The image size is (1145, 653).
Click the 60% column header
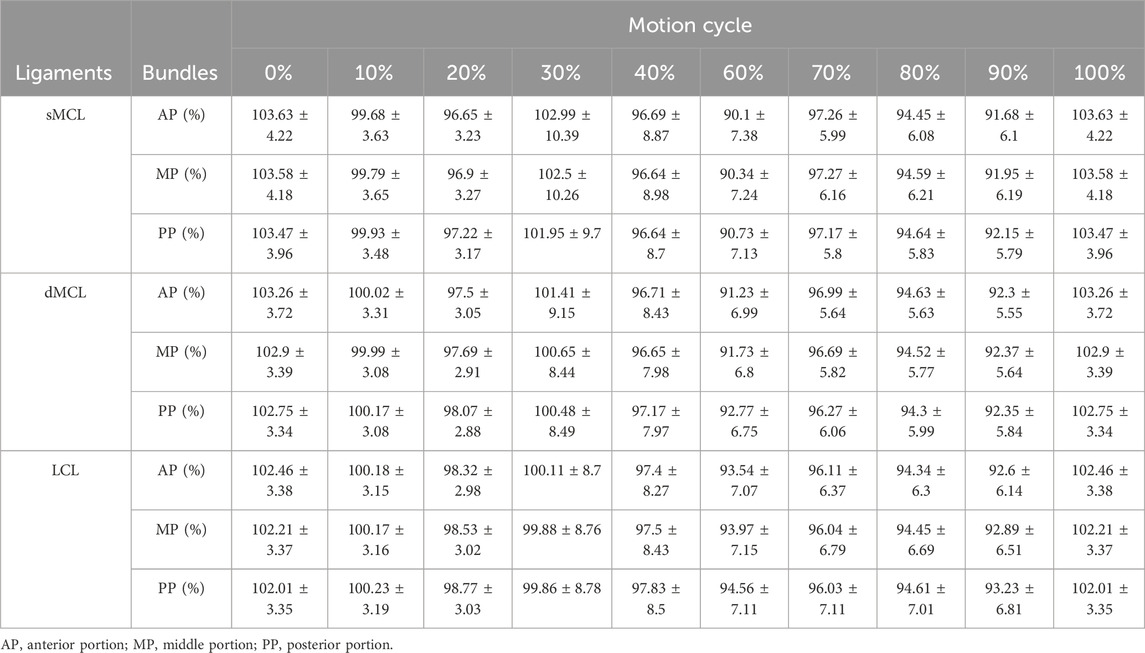point(744,72)
